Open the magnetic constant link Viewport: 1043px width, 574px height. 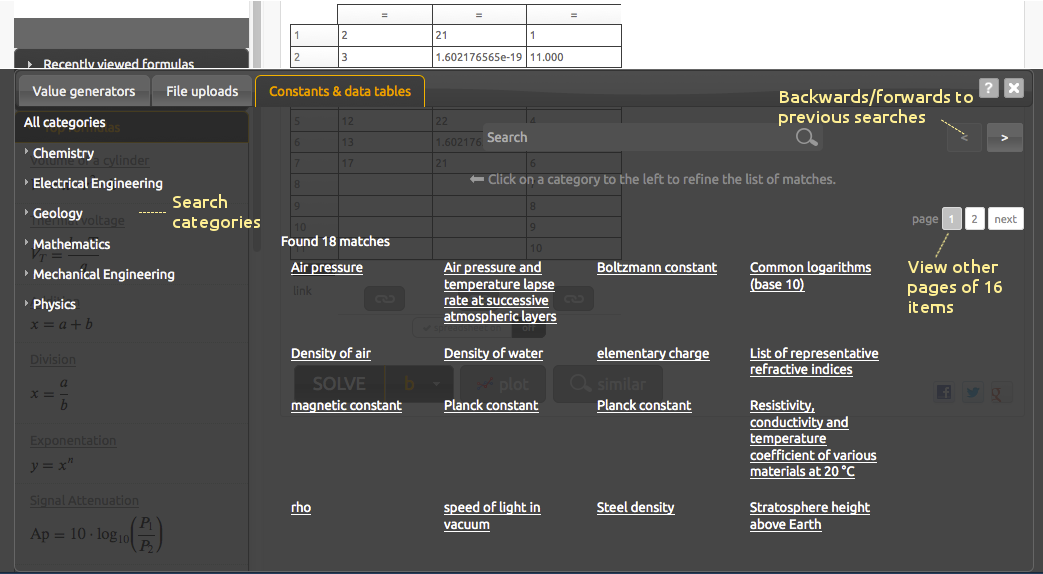pyautogui.click(x=346, y=405)
